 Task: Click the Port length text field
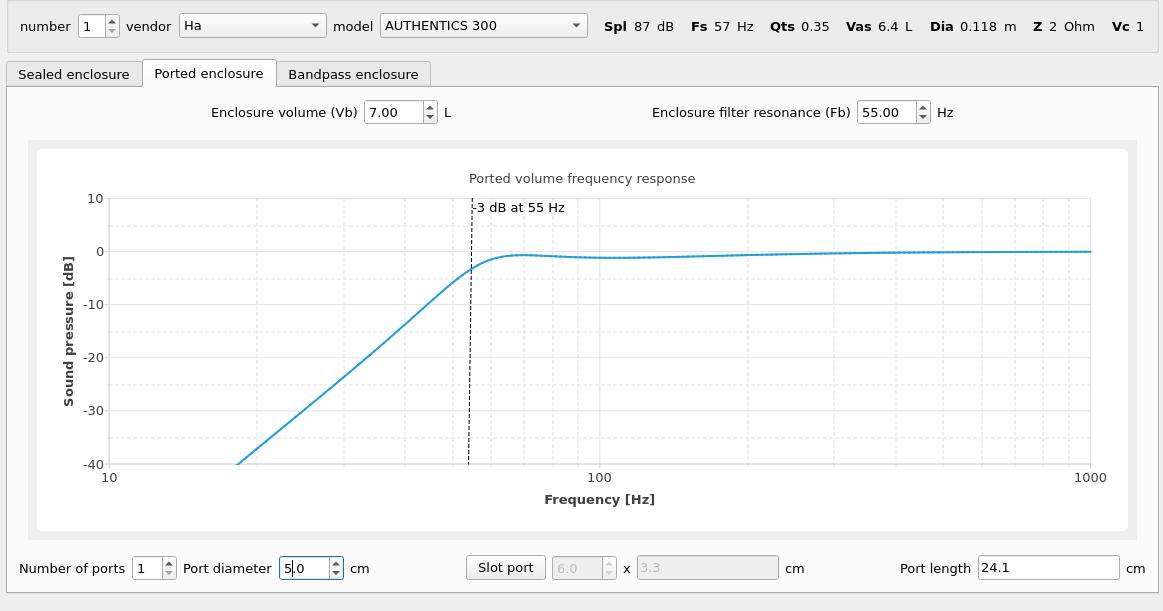(x=1047, y=568)
